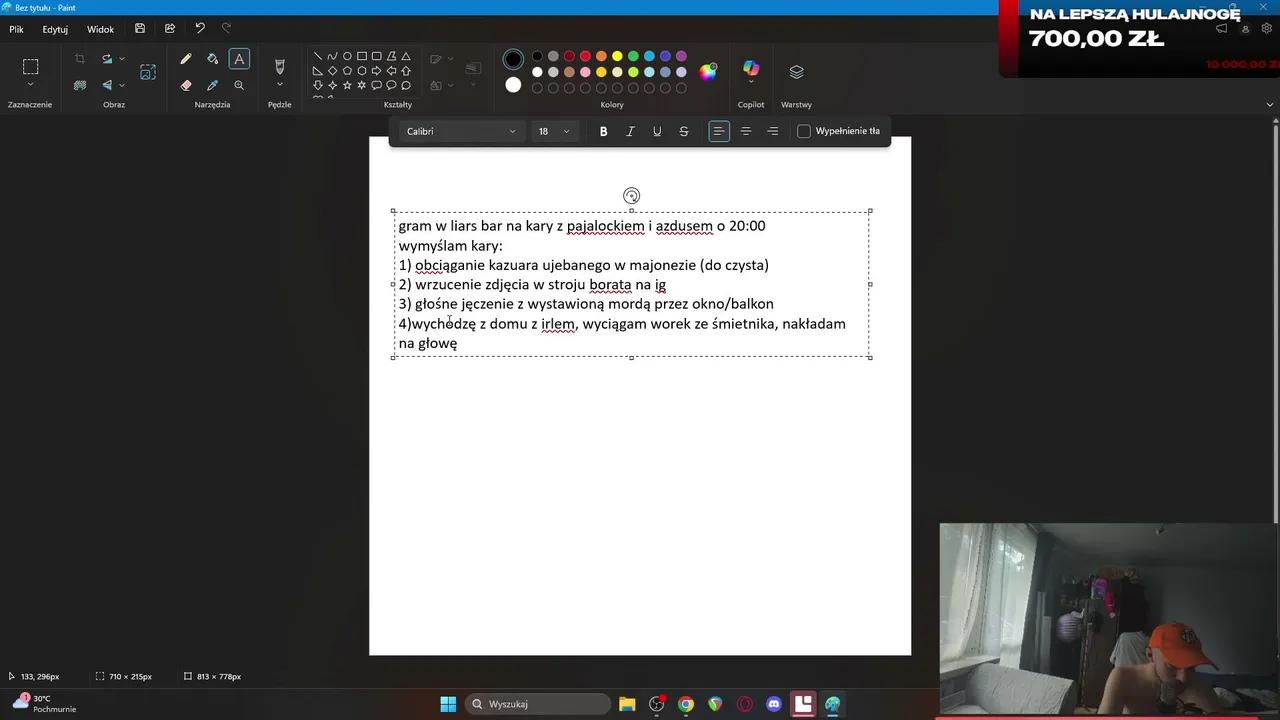The width and height of the screenshot is (1280, 720).
Task: Select the primary color 1 black circle
Action: point(513,60)
